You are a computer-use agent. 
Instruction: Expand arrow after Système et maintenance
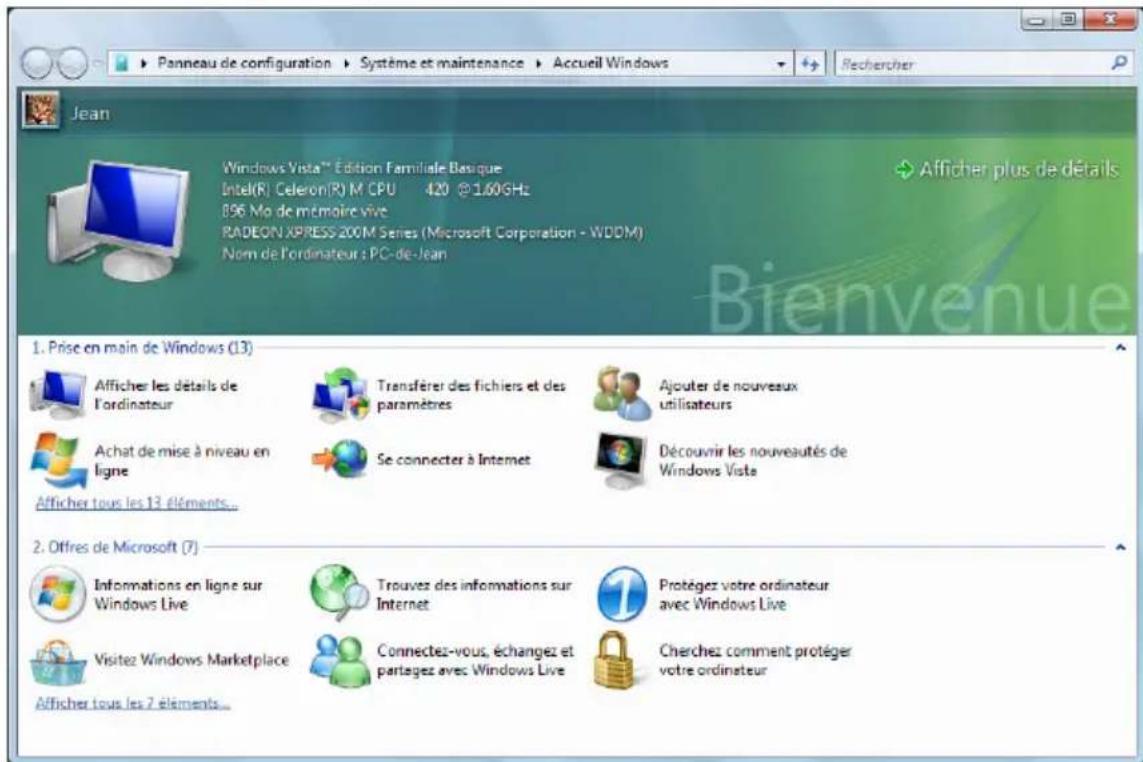click(x=539, y=64)
